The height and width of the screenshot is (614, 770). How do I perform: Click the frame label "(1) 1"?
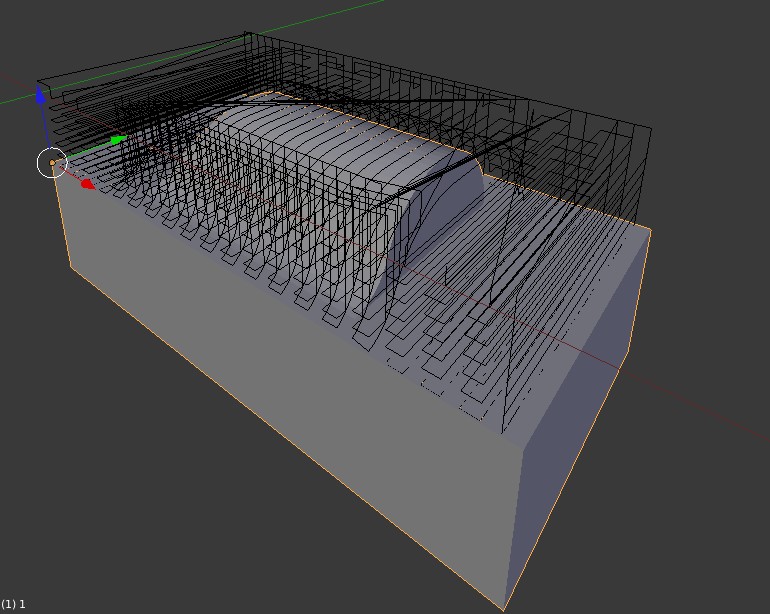pyautogui.click(x=13, y=604)
